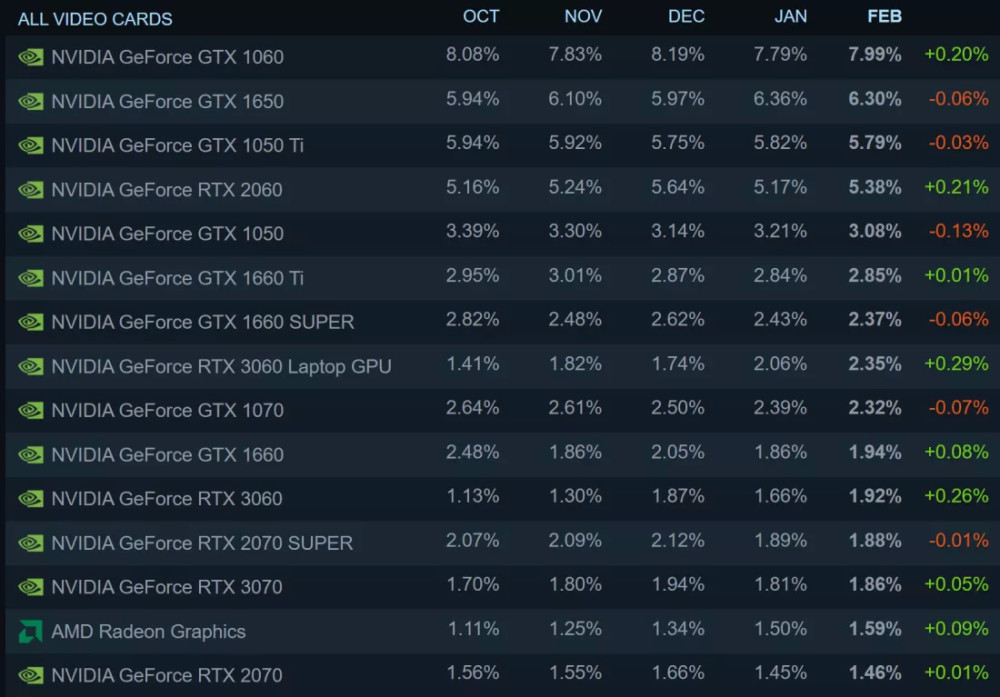Click the NVIDIA icon for RTX 3060 Laptop GPU
1000x697 pixels.
[x=30, y=366]
